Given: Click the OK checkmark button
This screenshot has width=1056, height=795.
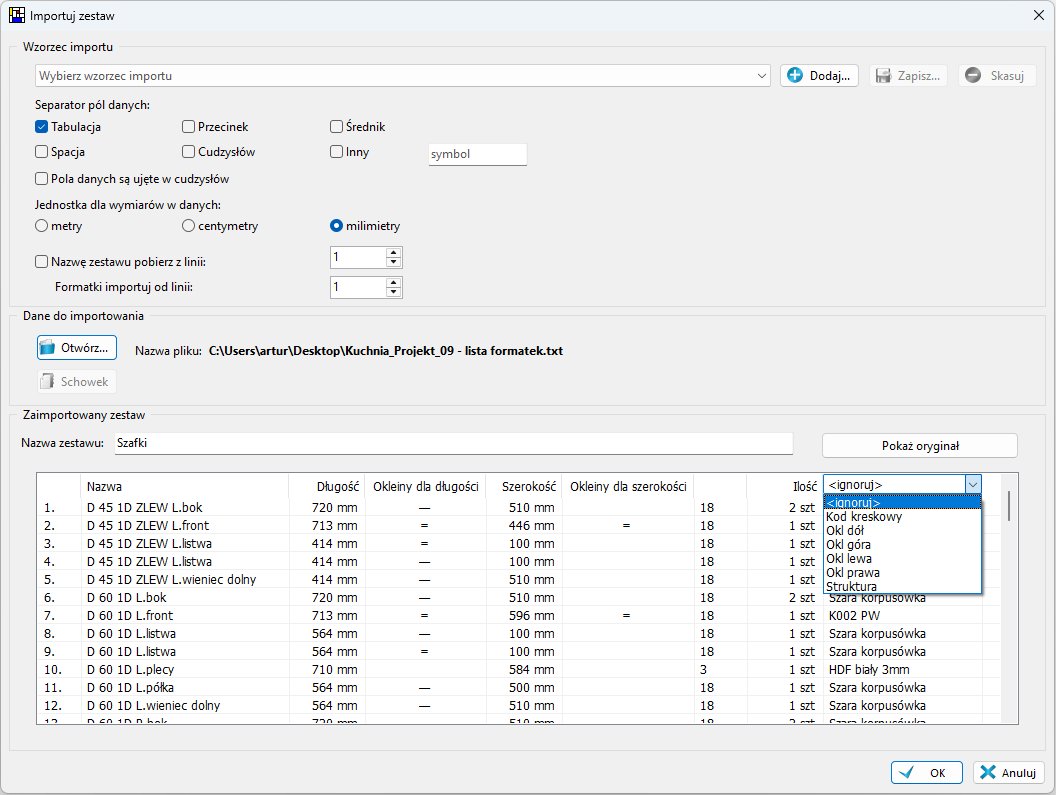Looking at the screenshot, I should [926, 772].
